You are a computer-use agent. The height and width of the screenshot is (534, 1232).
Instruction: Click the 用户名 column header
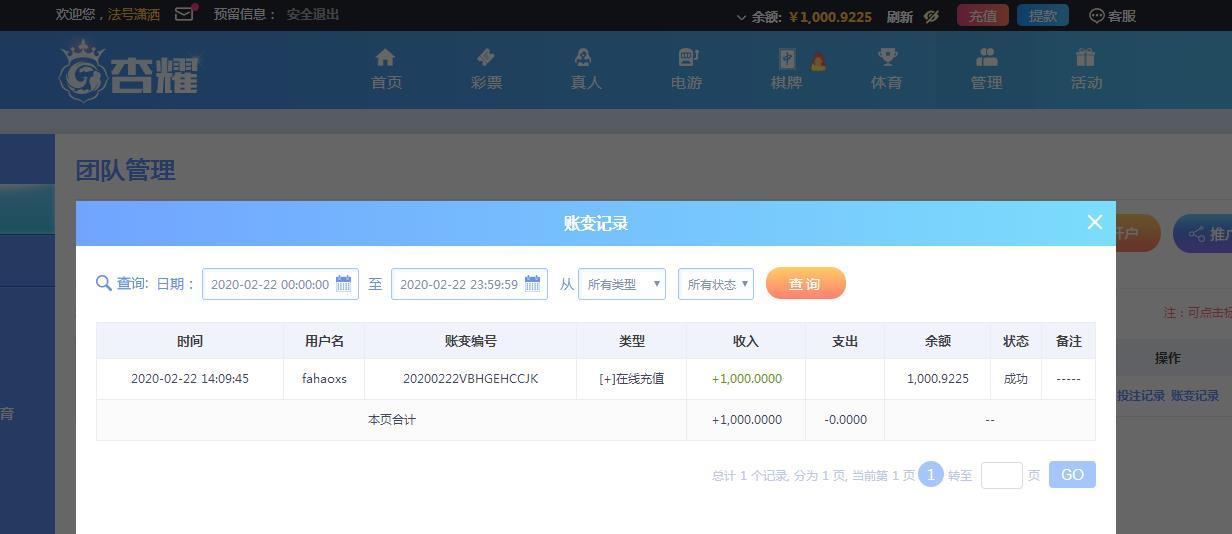tap(324, 341)
